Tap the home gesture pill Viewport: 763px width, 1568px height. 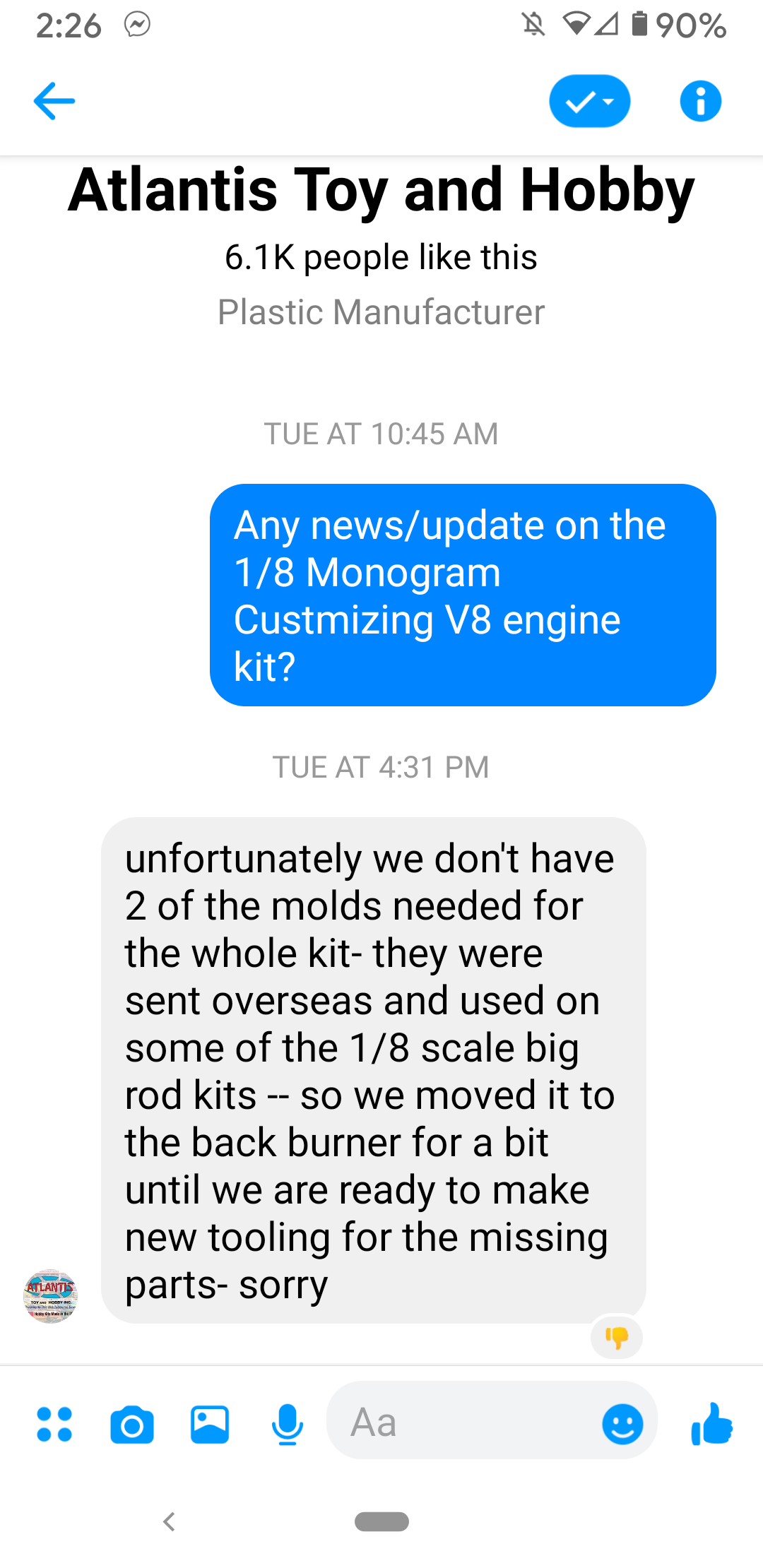click(x=381, y=1521)
